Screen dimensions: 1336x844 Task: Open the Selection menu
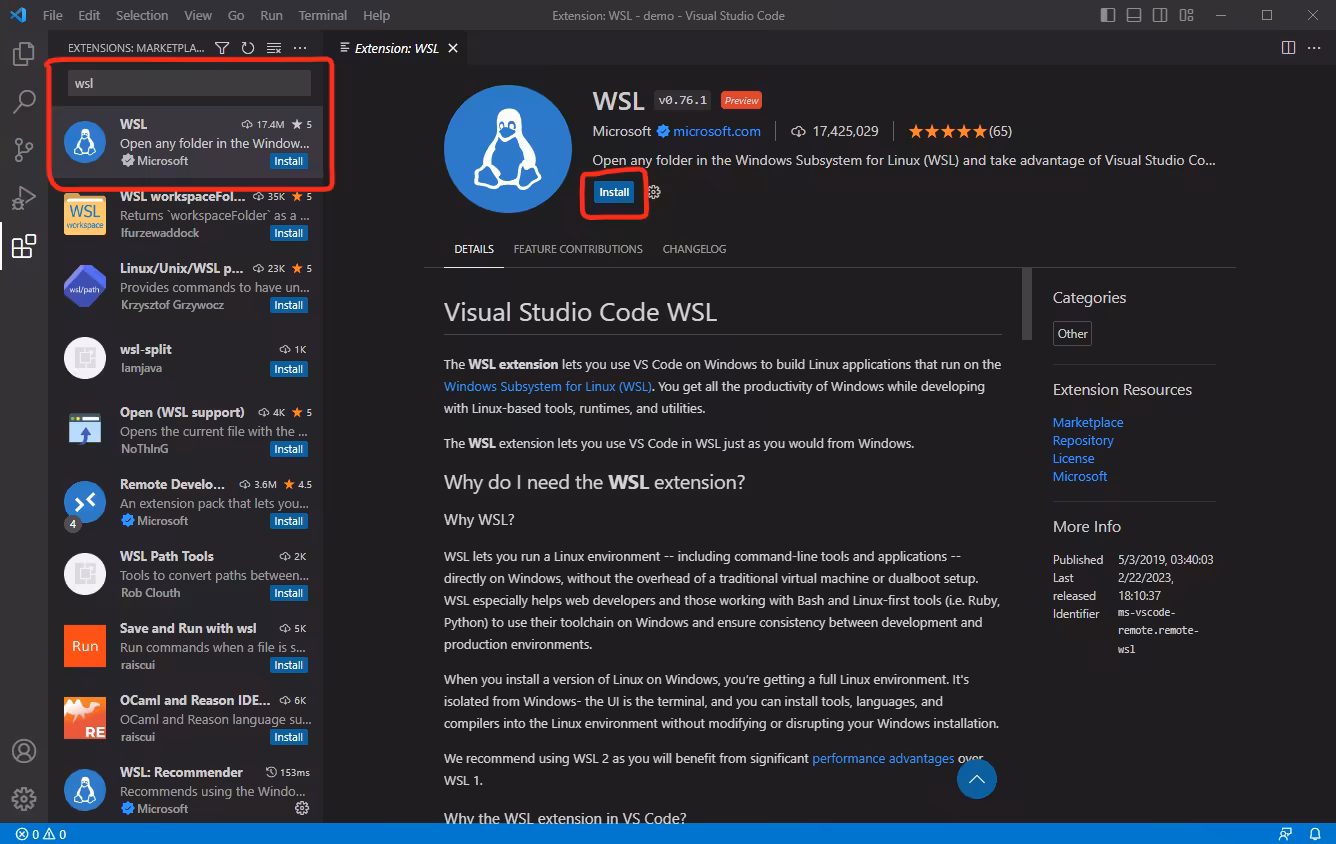pyautogui.click(x=142, y=15)
